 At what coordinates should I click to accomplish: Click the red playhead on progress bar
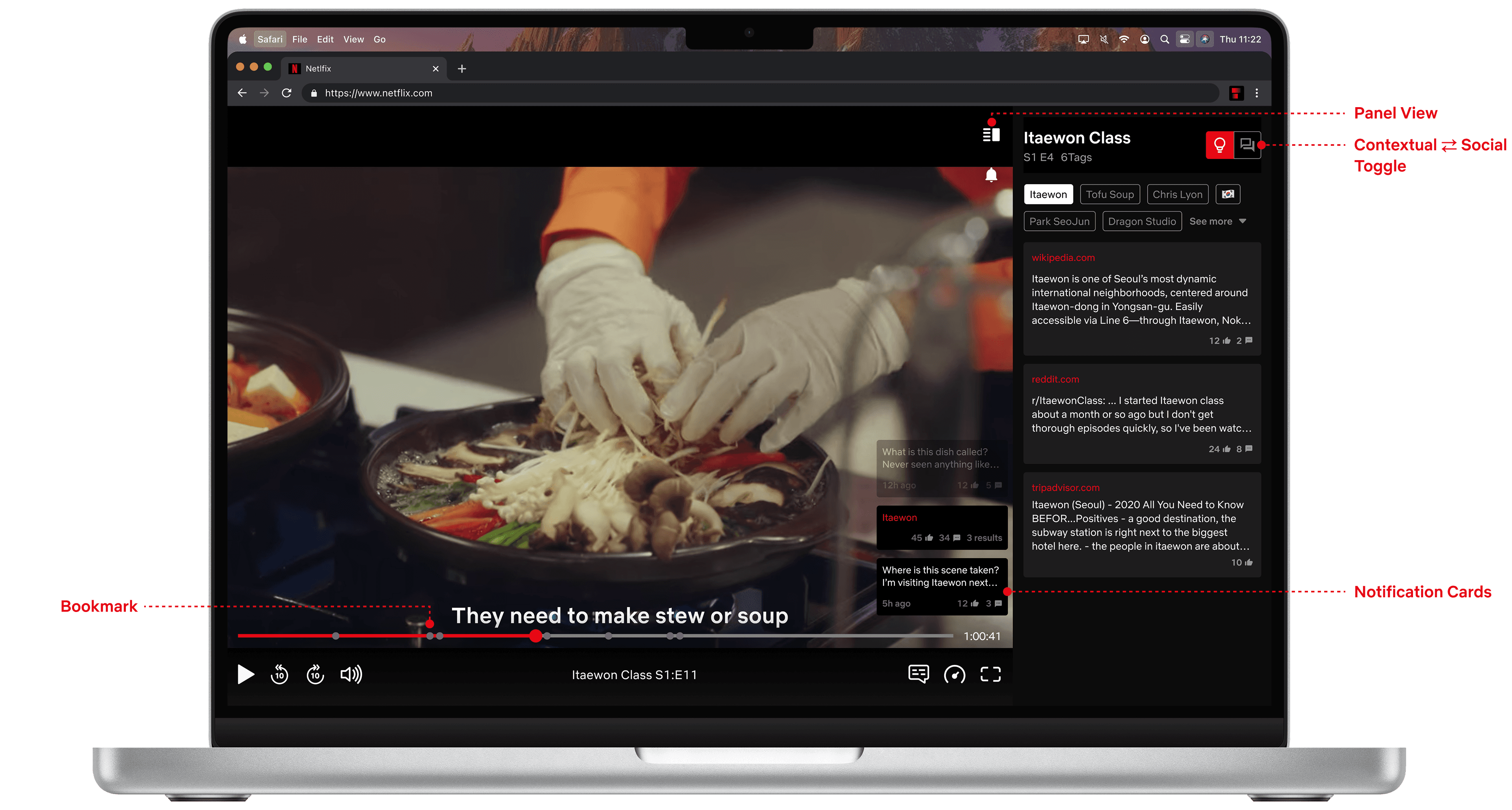535,636
